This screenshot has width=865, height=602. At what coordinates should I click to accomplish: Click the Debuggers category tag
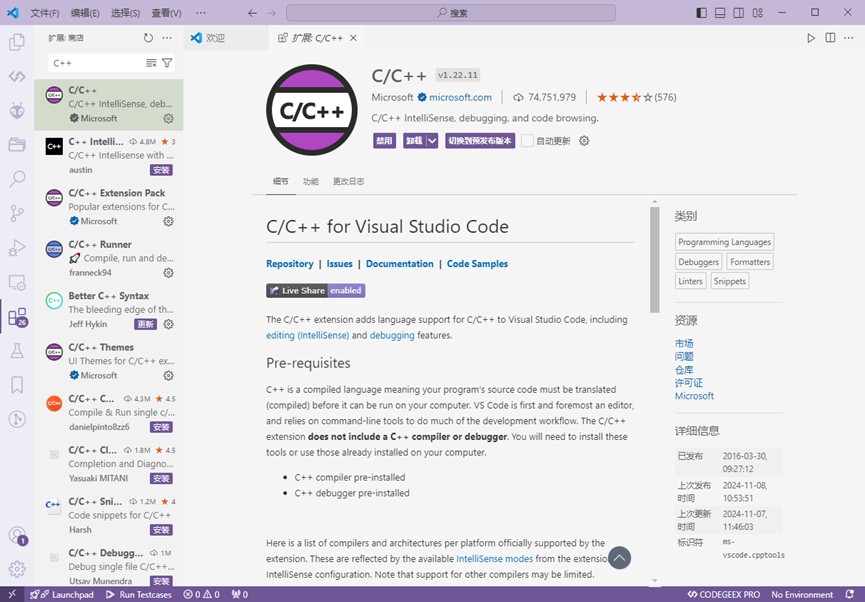coord(698,262)
